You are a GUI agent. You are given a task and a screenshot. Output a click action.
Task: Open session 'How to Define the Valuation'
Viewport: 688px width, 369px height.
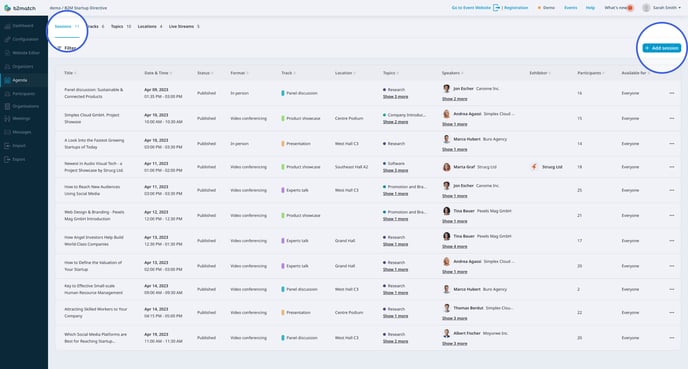point(93,266)
